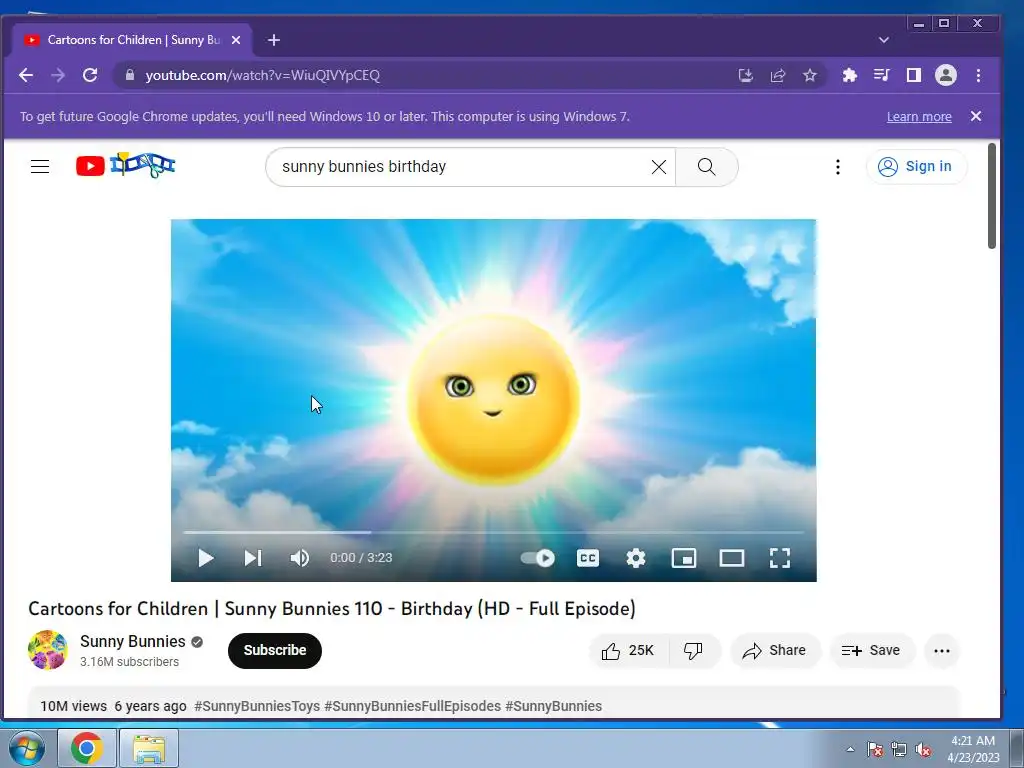
Task: Like the video with 25K likes
Action: tap(628, 650)
